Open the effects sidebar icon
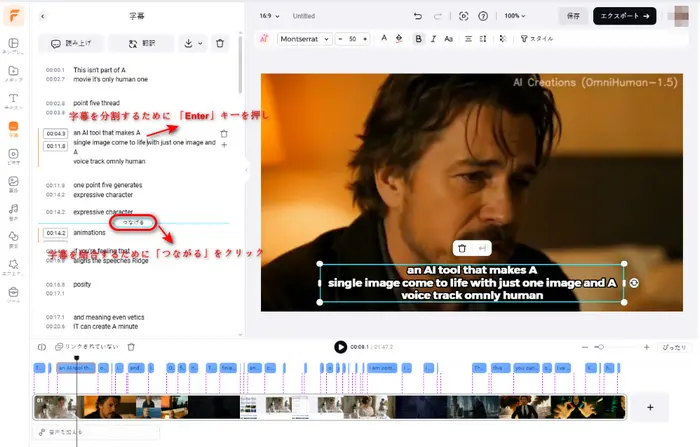The height and width of the screenshot is (447, 700). point(13,267)
